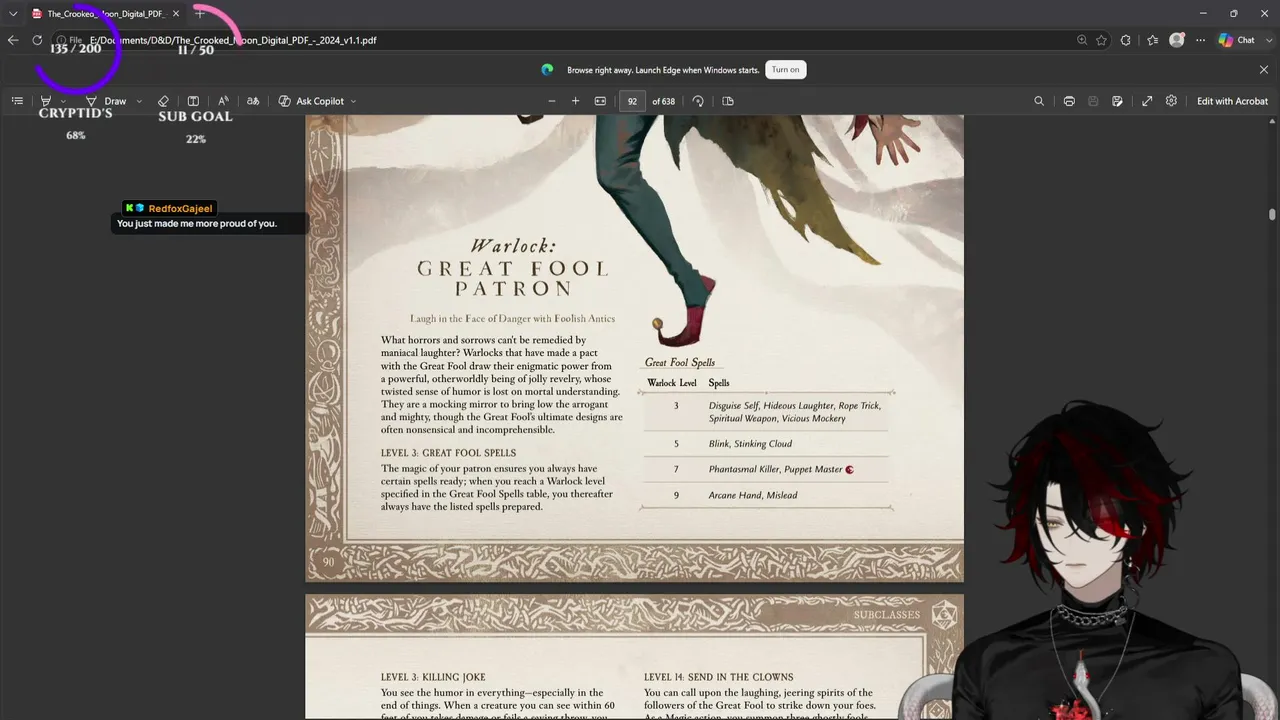Open the tab actions menu chevron
This screenshot has height=720, width=1280.
coord(13,14)
